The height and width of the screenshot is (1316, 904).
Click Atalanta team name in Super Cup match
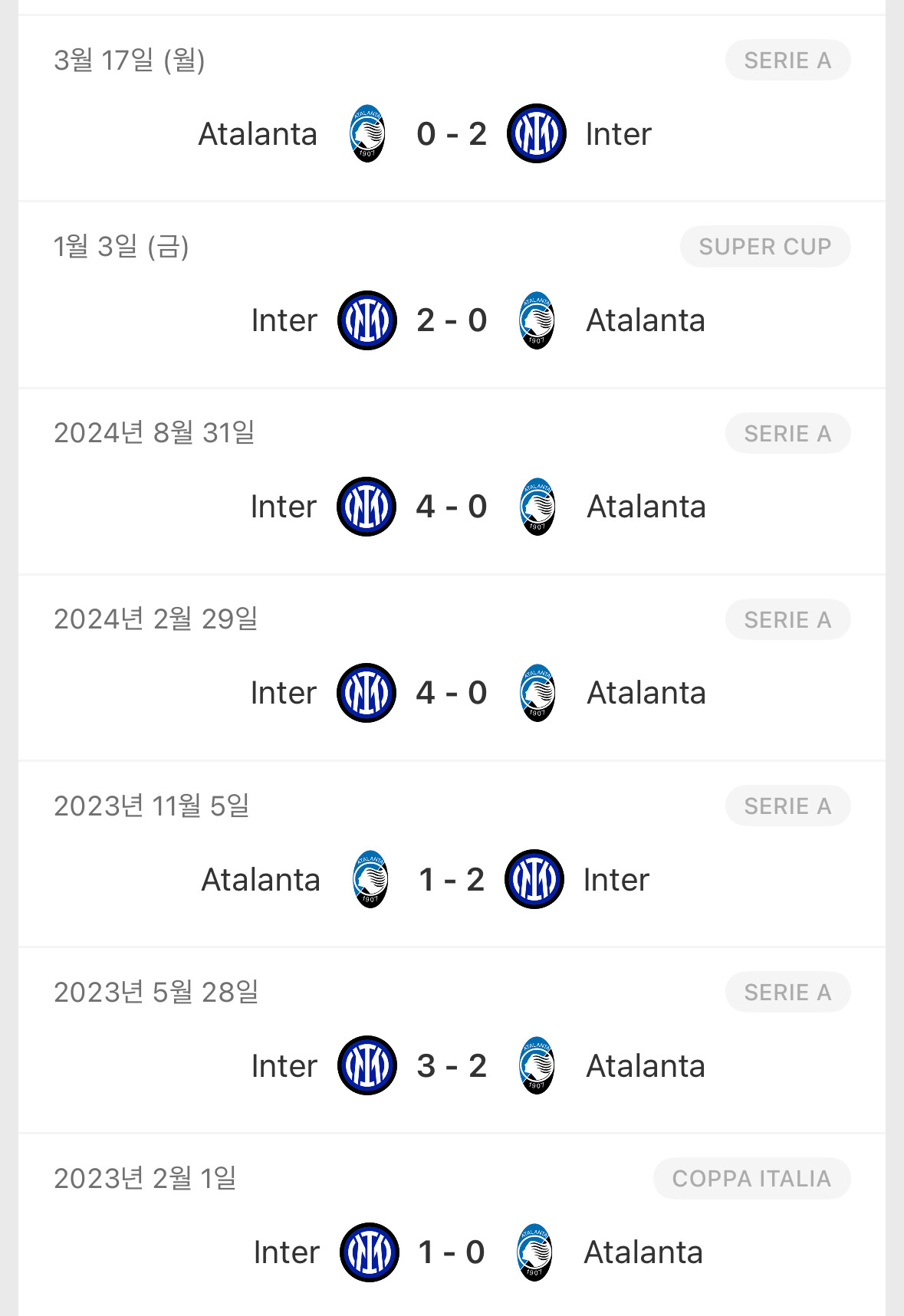tap(646, 320)
